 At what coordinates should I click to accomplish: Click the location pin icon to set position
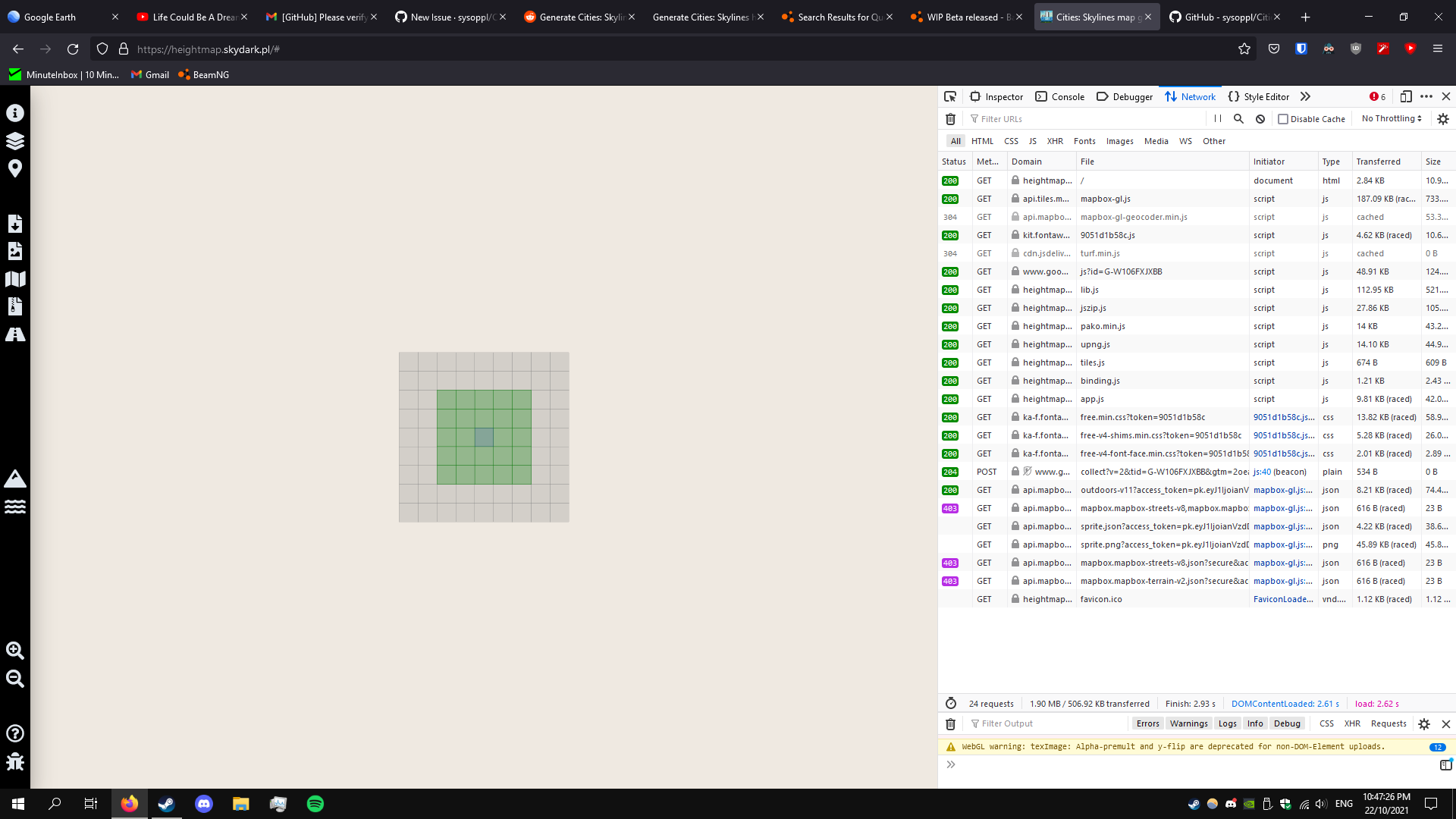click(x=15, y=168)
